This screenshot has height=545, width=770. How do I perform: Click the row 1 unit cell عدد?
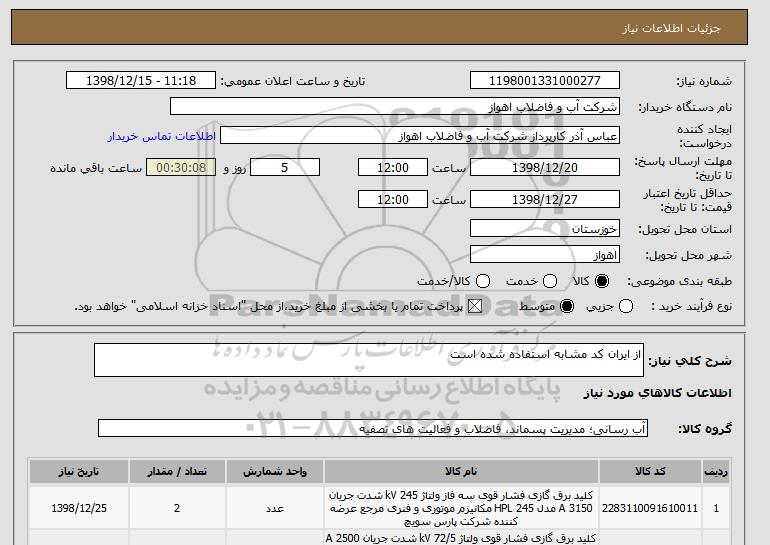(275, 508)
